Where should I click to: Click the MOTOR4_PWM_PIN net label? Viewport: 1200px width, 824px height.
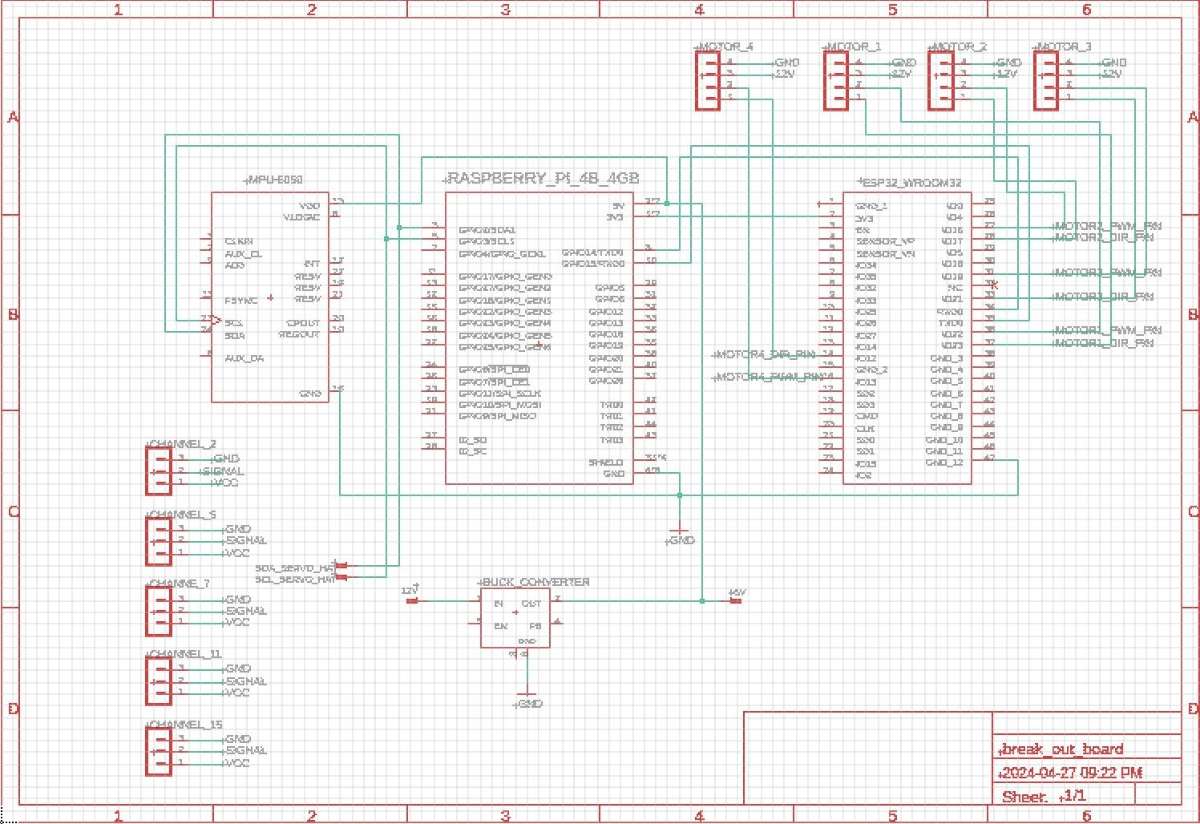[x=767, y=377]
